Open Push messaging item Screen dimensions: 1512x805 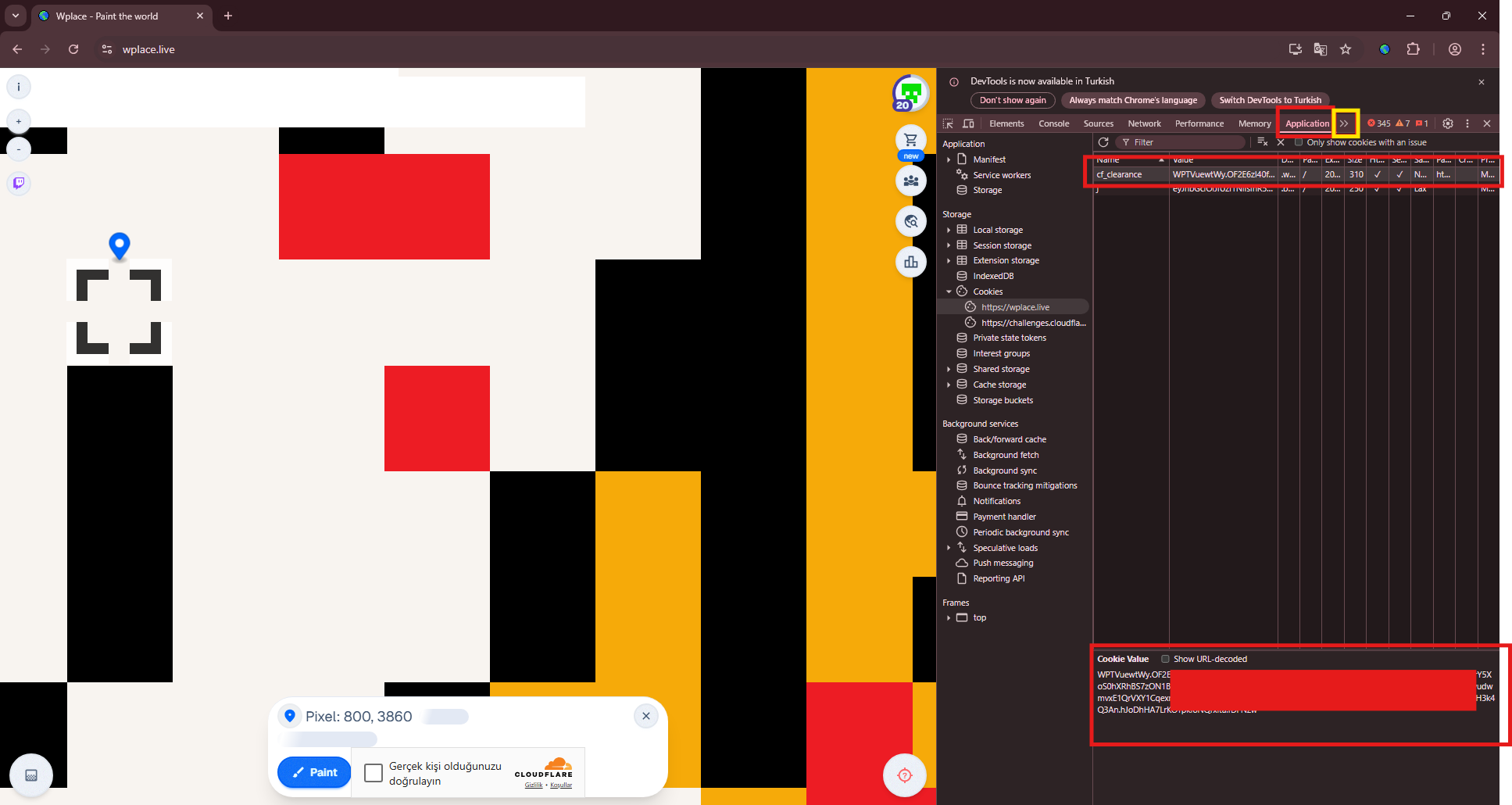coord(1003,563)
